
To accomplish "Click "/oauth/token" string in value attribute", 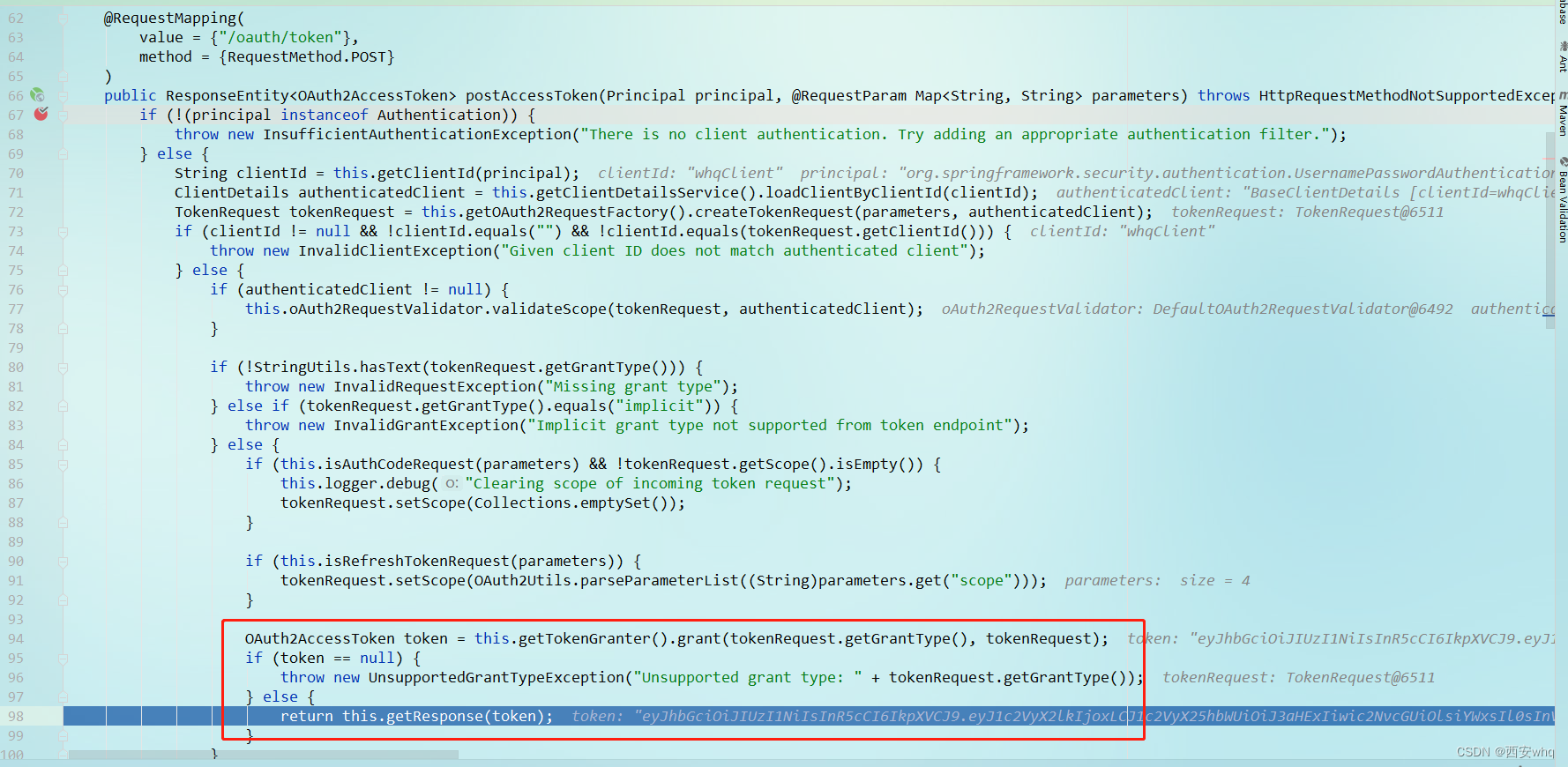I will [280, 37].
